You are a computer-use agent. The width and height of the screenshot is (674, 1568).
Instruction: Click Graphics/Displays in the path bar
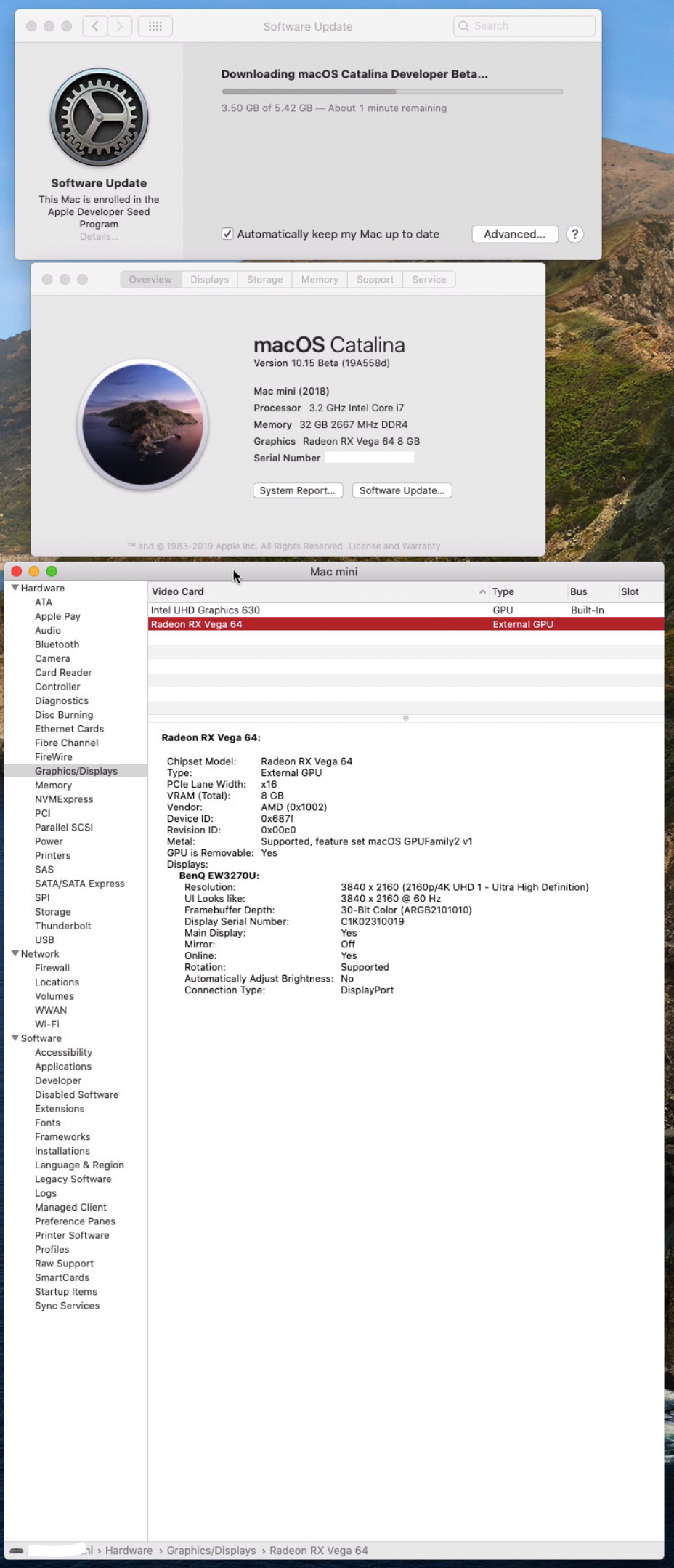pyautogui.click(x=211, y=1551)
